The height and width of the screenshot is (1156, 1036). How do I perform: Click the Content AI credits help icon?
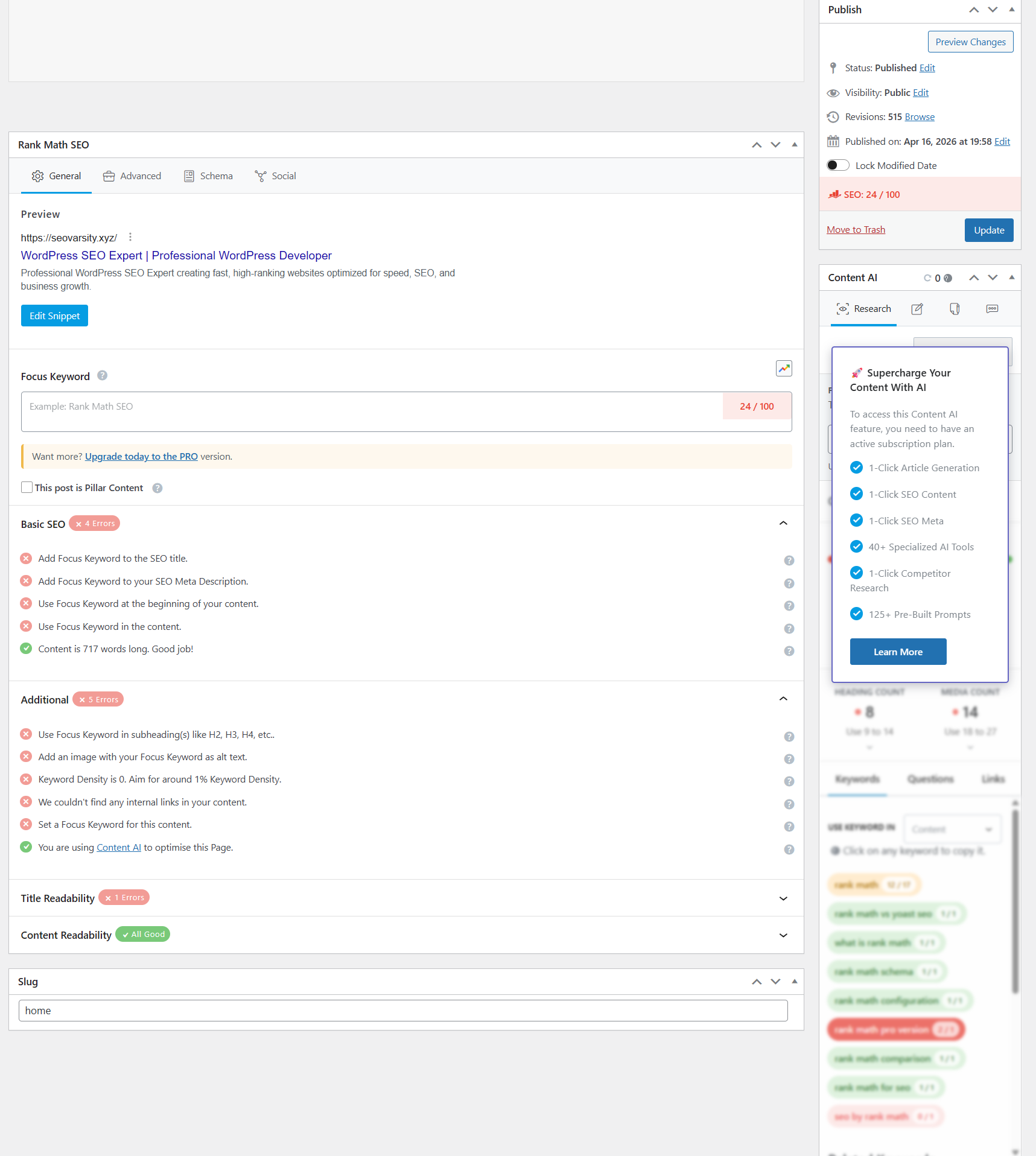948,278
